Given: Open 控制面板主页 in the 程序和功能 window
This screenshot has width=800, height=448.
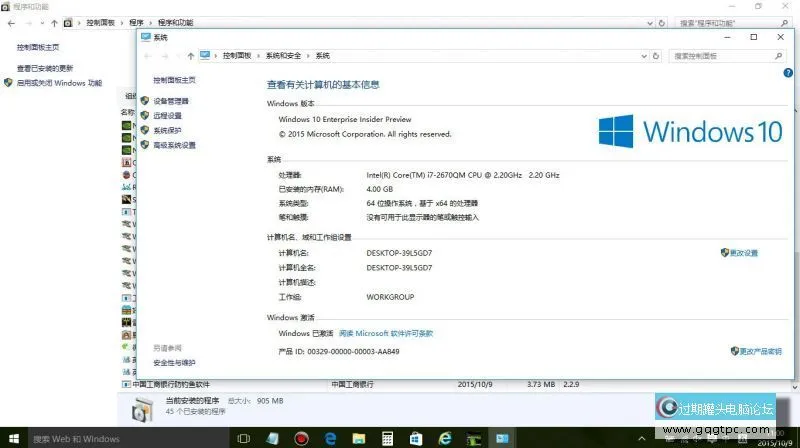Looking at the screenshot, I should (x=38, y=47).
